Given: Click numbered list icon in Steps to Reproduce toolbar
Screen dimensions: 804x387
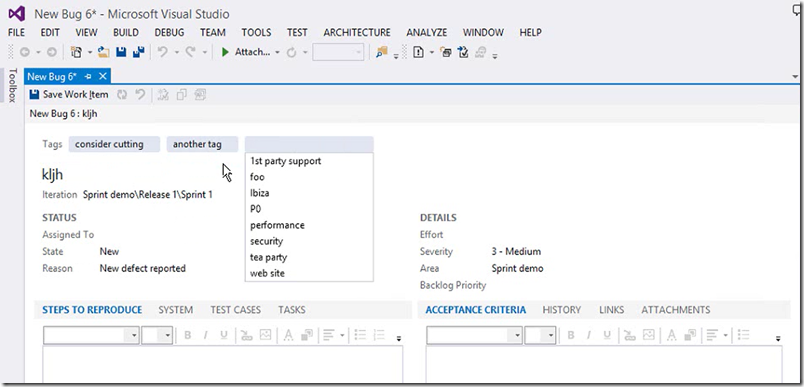Looking at the screenshot, I should point(379,335).
